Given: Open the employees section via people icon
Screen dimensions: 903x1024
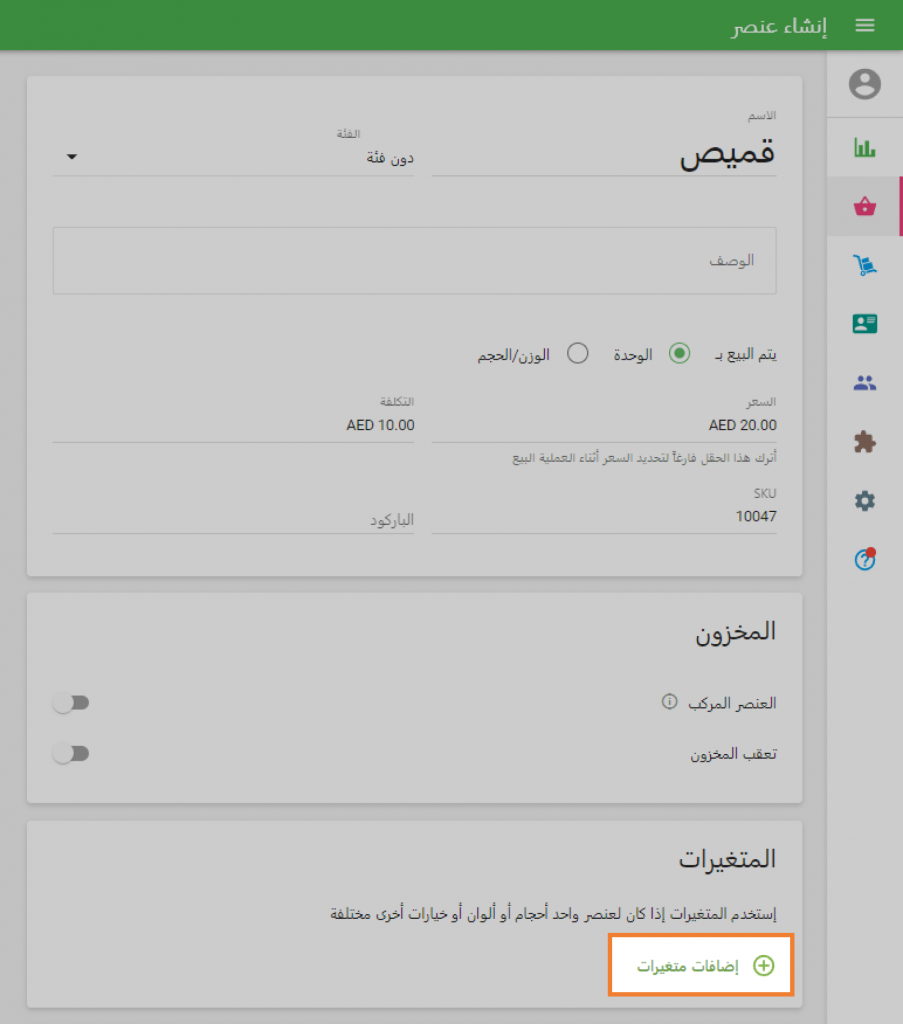Looking at the screenshot, I should (x=865, y=382).
